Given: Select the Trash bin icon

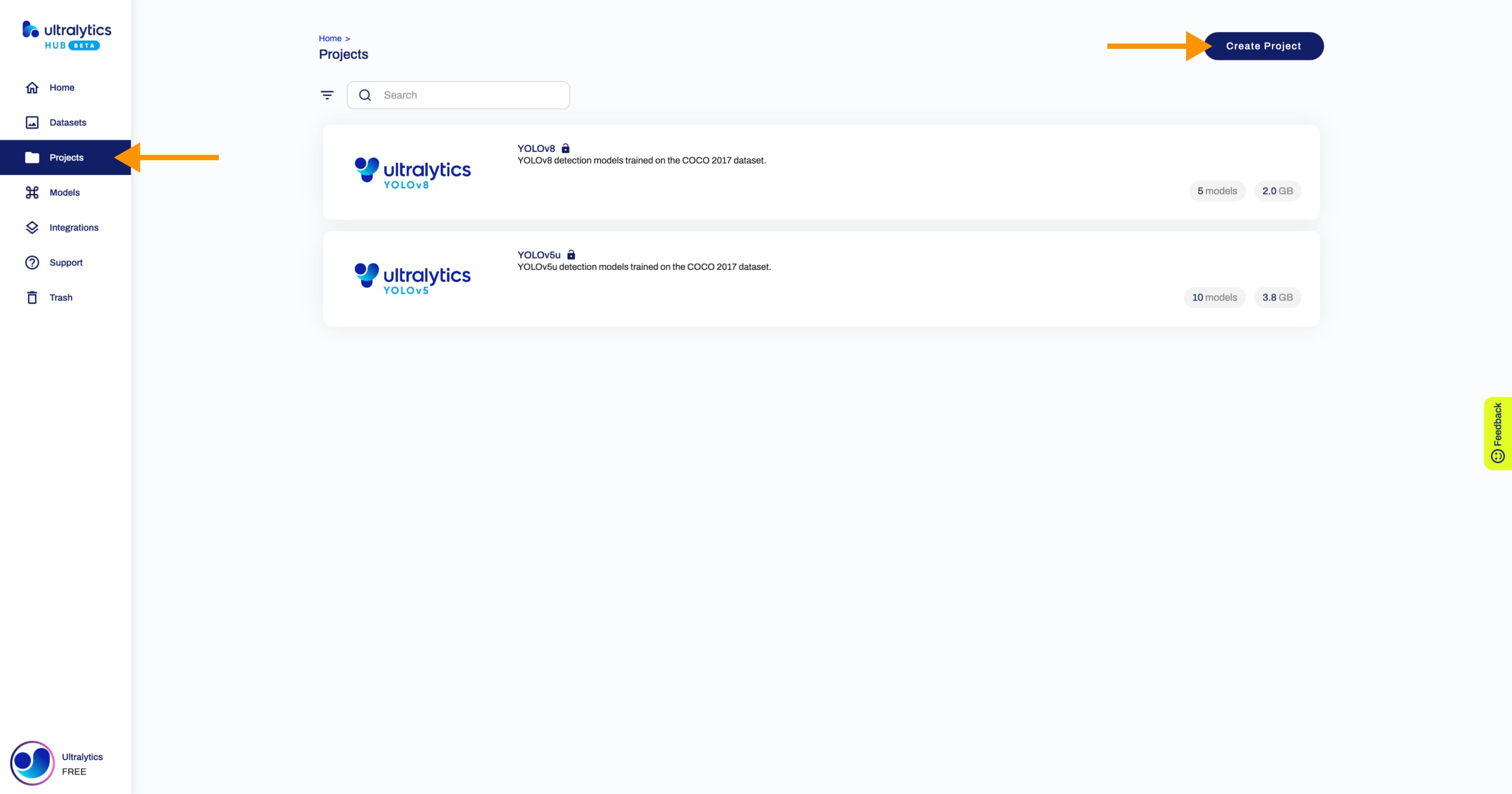Looking at the screenshot, I should click(32, 297).
